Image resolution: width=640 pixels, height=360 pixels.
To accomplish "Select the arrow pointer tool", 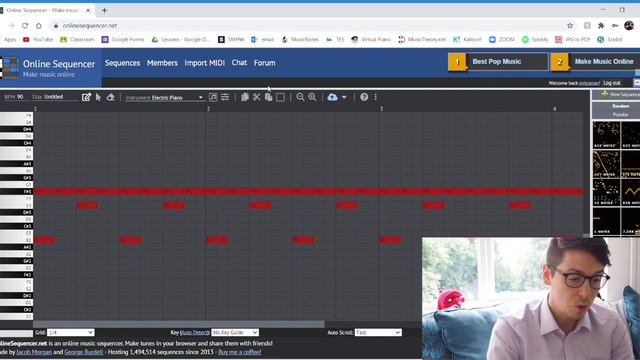I will coord(98,97).
